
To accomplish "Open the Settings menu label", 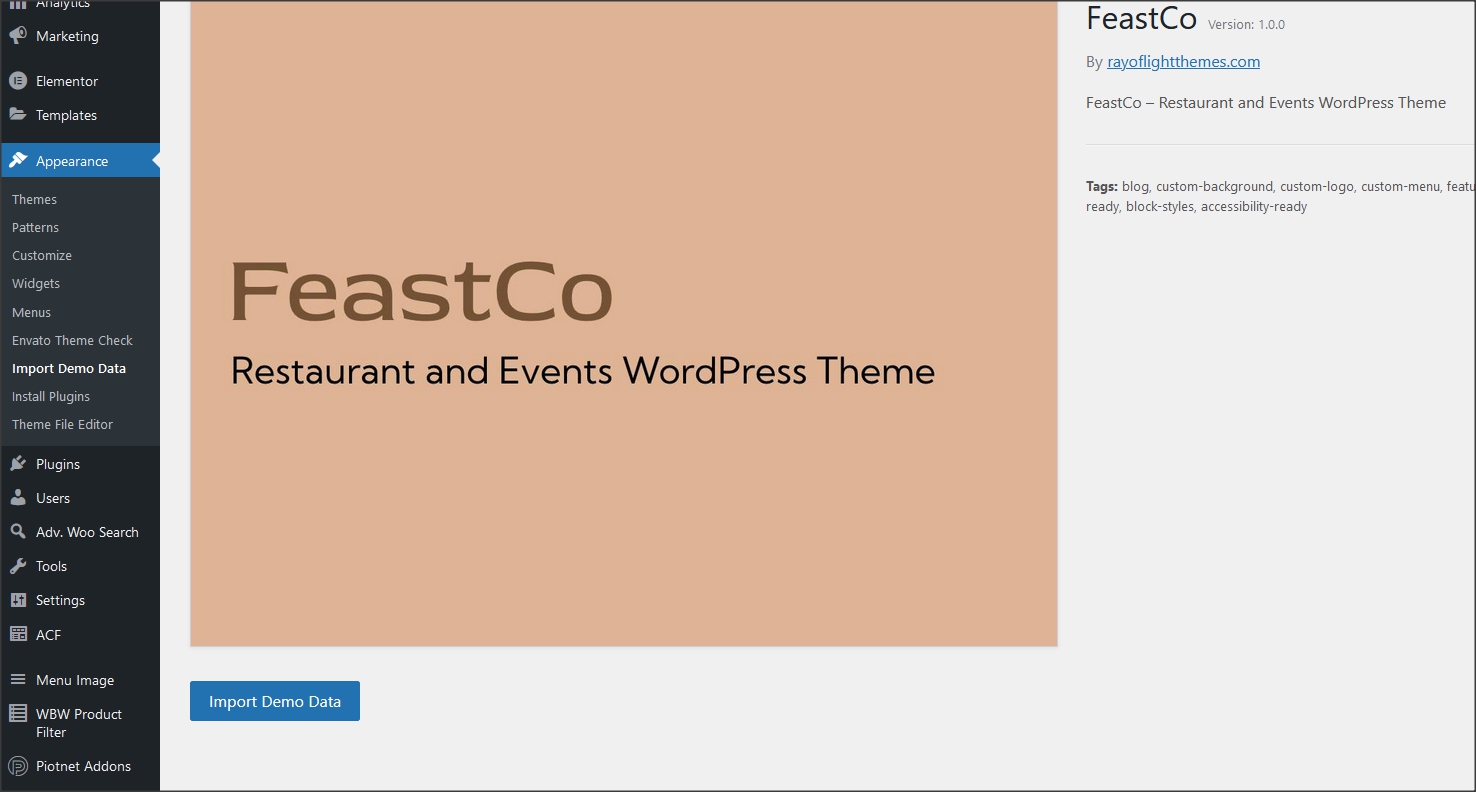I will pos(60,600).
